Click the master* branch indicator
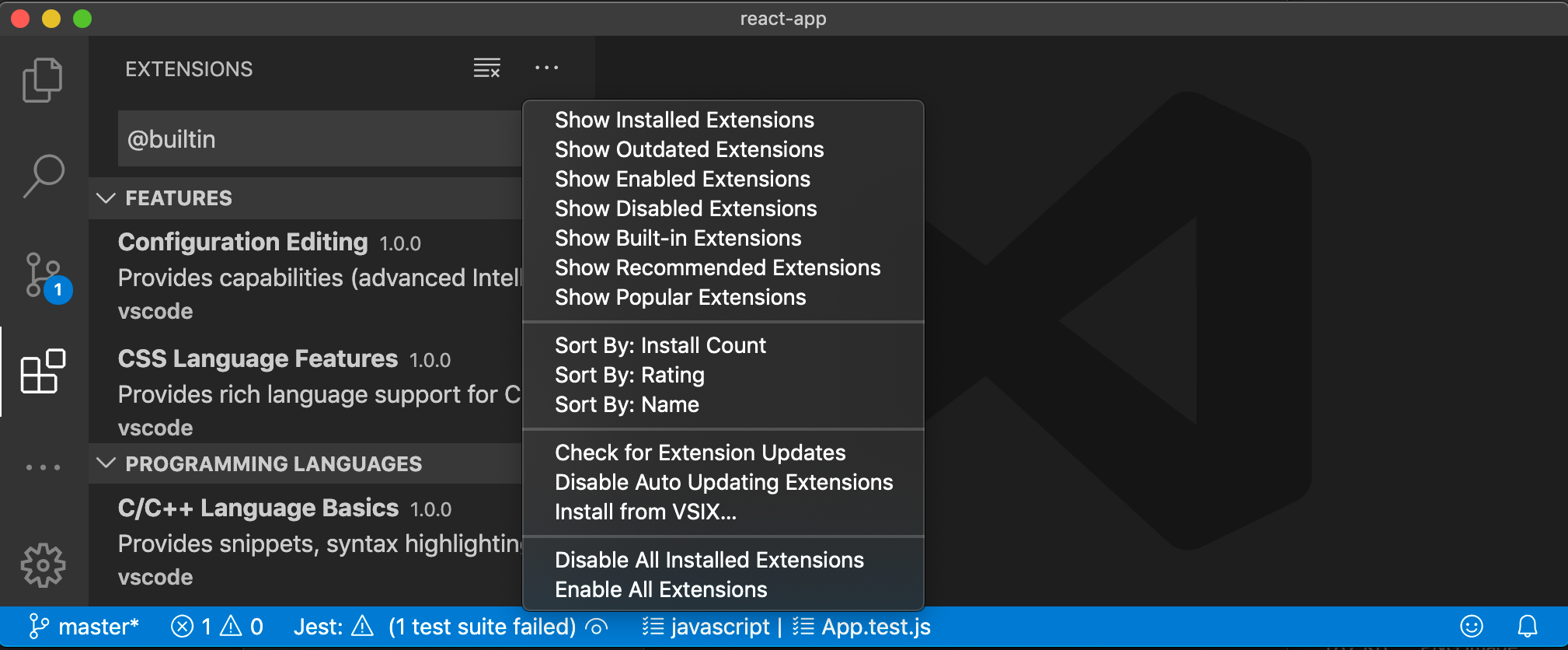This screenshot has width=1568, height=650. click(x=84, y=626)
